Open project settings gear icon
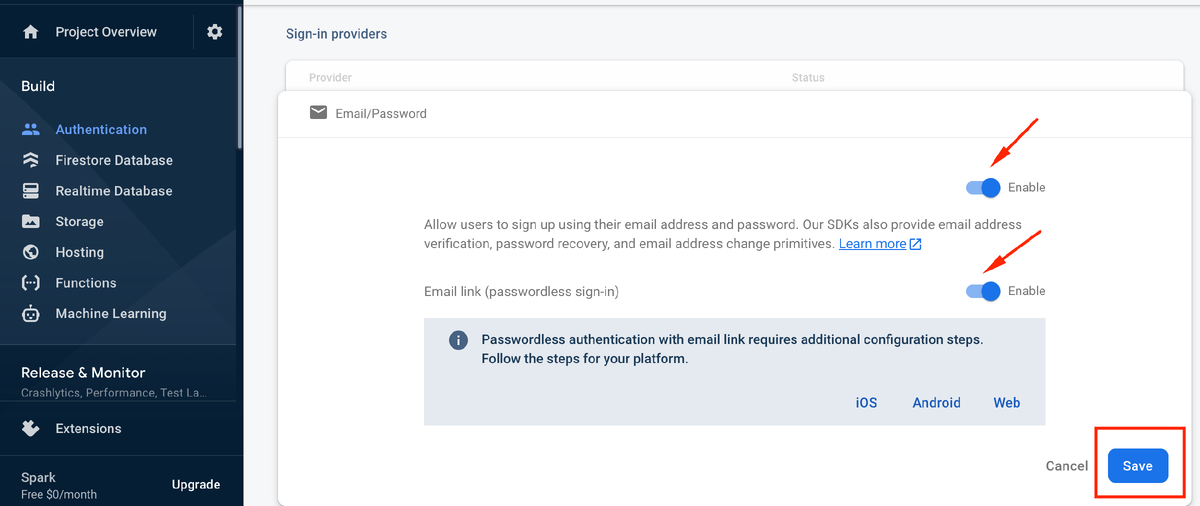Screen dimensions: 1200x506 coord(215,32)
